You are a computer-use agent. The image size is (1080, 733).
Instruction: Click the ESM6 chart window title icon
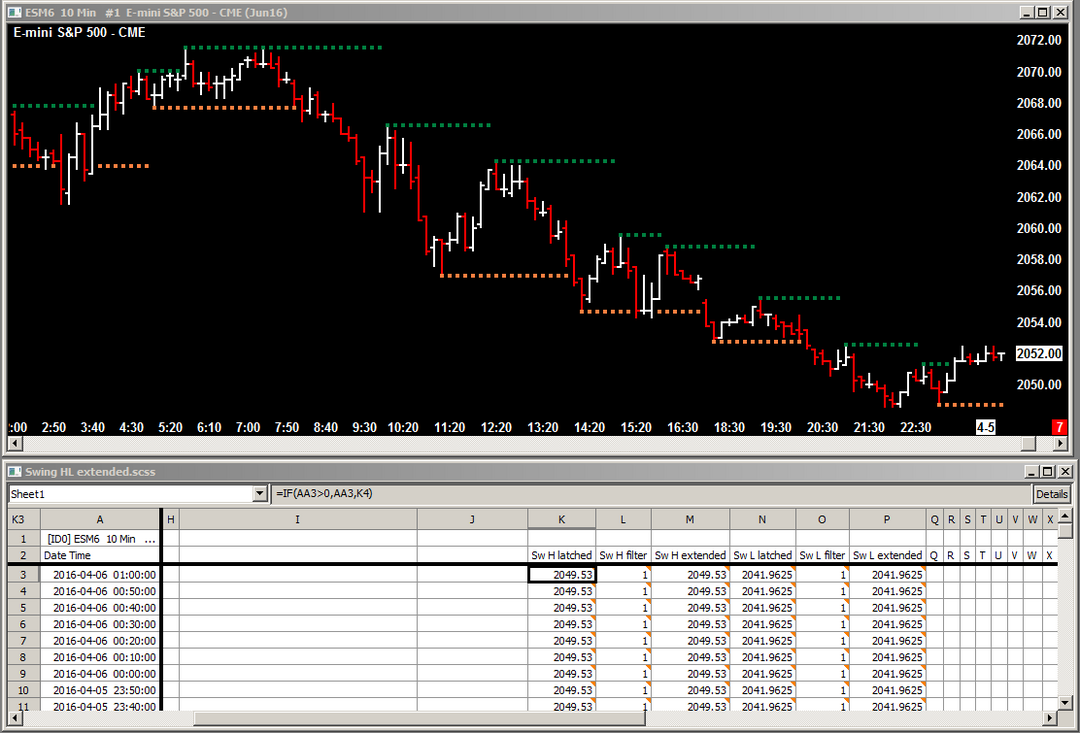pyautogui.click(x=13, y=11)
